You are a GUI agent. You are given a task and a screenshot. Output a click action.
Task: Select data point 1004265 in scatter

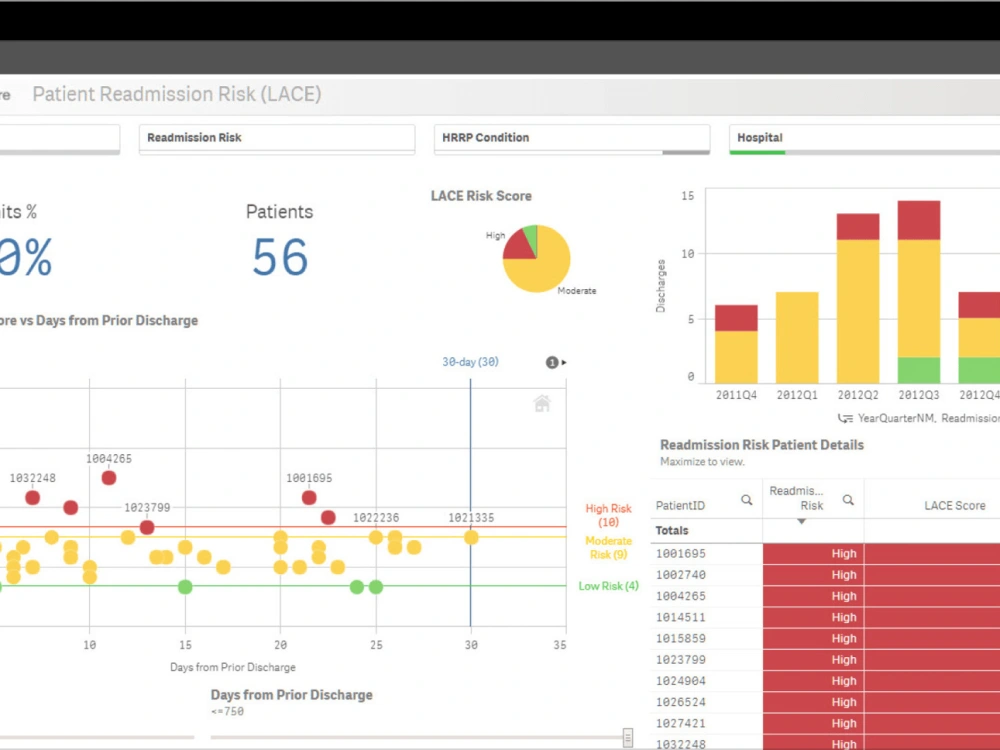[x=109, y=478]
